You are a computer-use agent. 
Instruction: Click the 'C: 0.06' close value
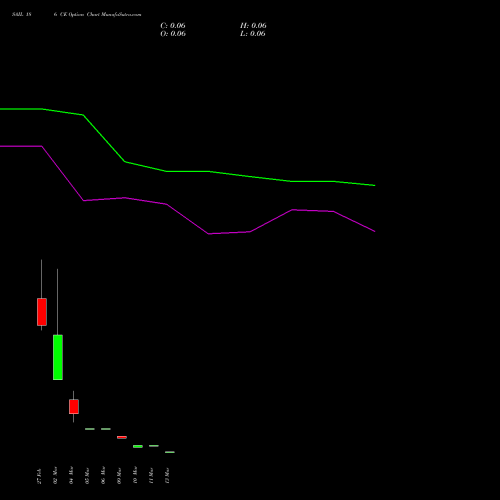click(x=173, y=26)
